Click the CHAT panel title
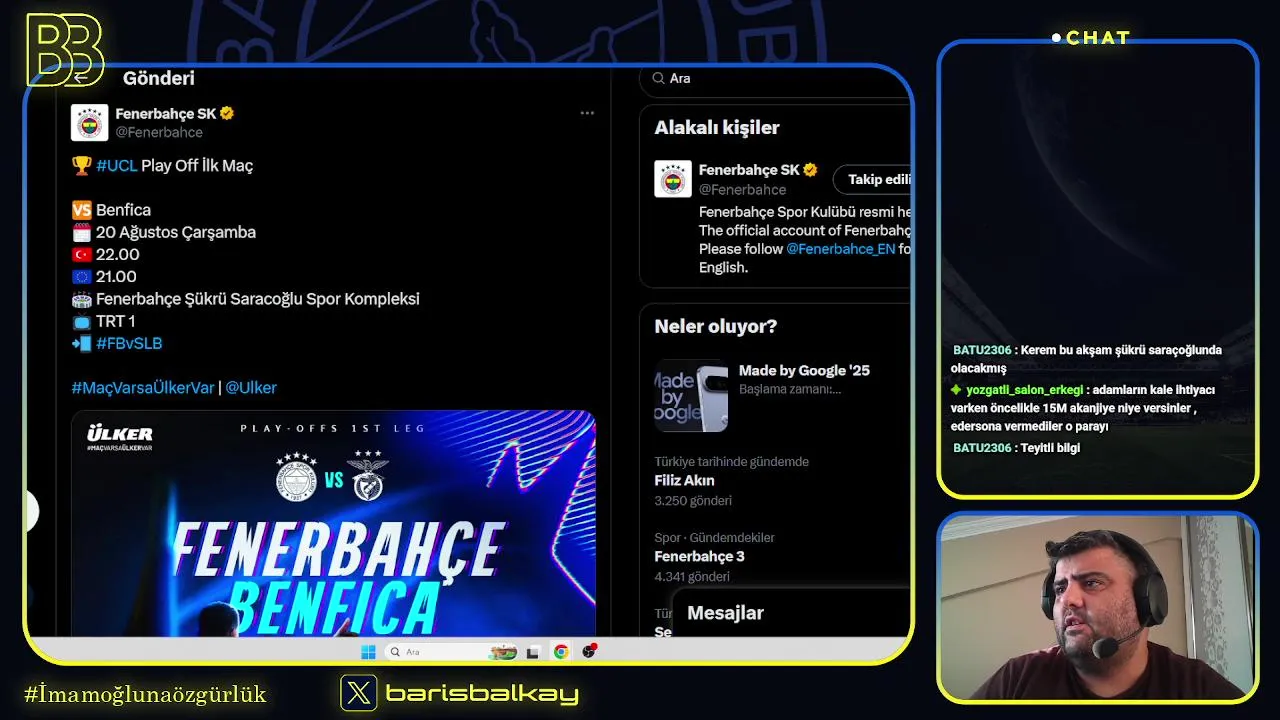Viewport: 1280px width, 720px height. tap(1098, 38)
